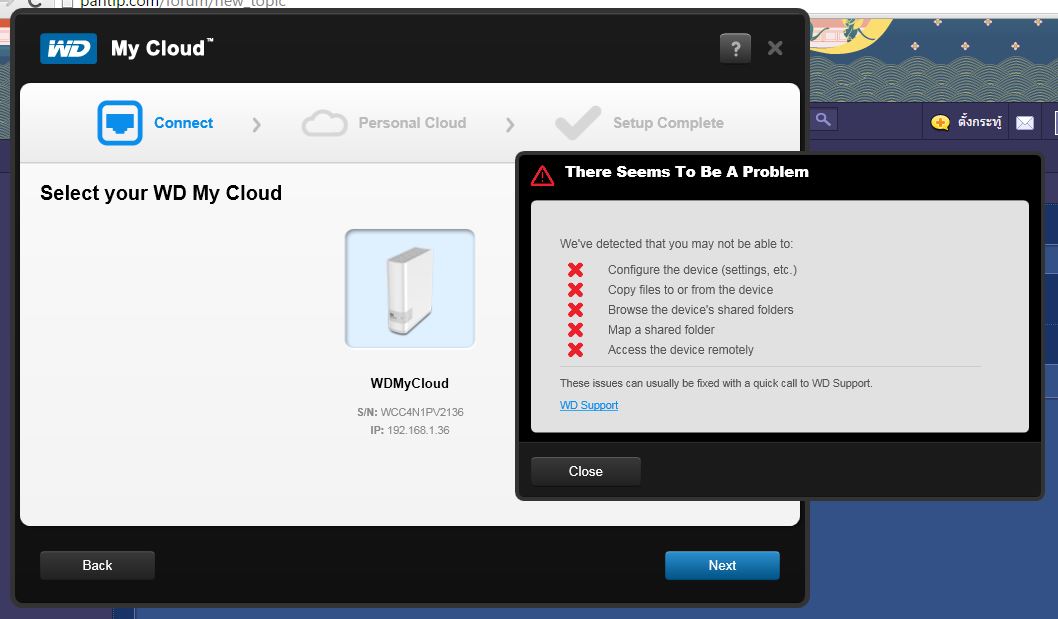Click the red warning triangle icon
The image size is (1058, 619).
(x=542, y=176)
